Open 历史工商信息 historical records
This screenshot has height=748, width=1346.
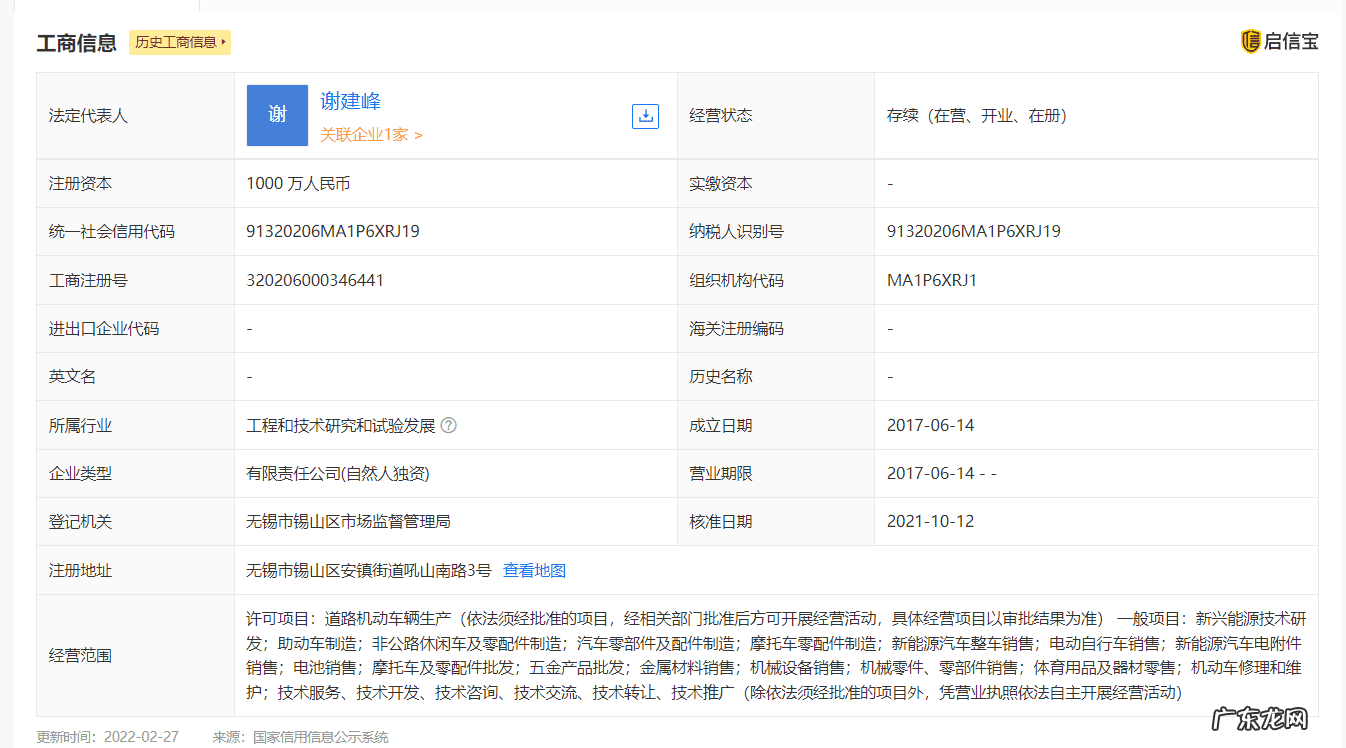pos(178,43)
